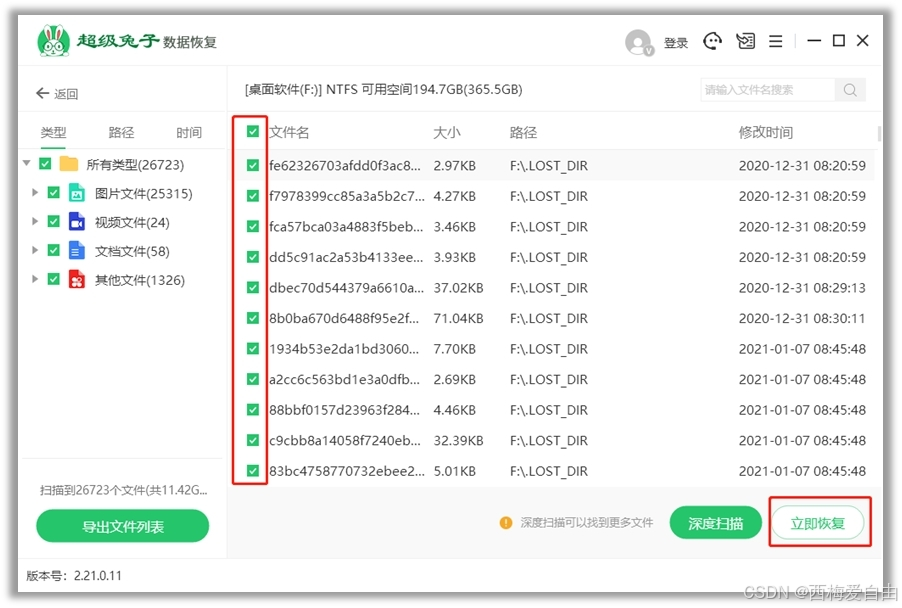
Task: Click the file list vertical scrollbar
Action: [x=879, y=133]
